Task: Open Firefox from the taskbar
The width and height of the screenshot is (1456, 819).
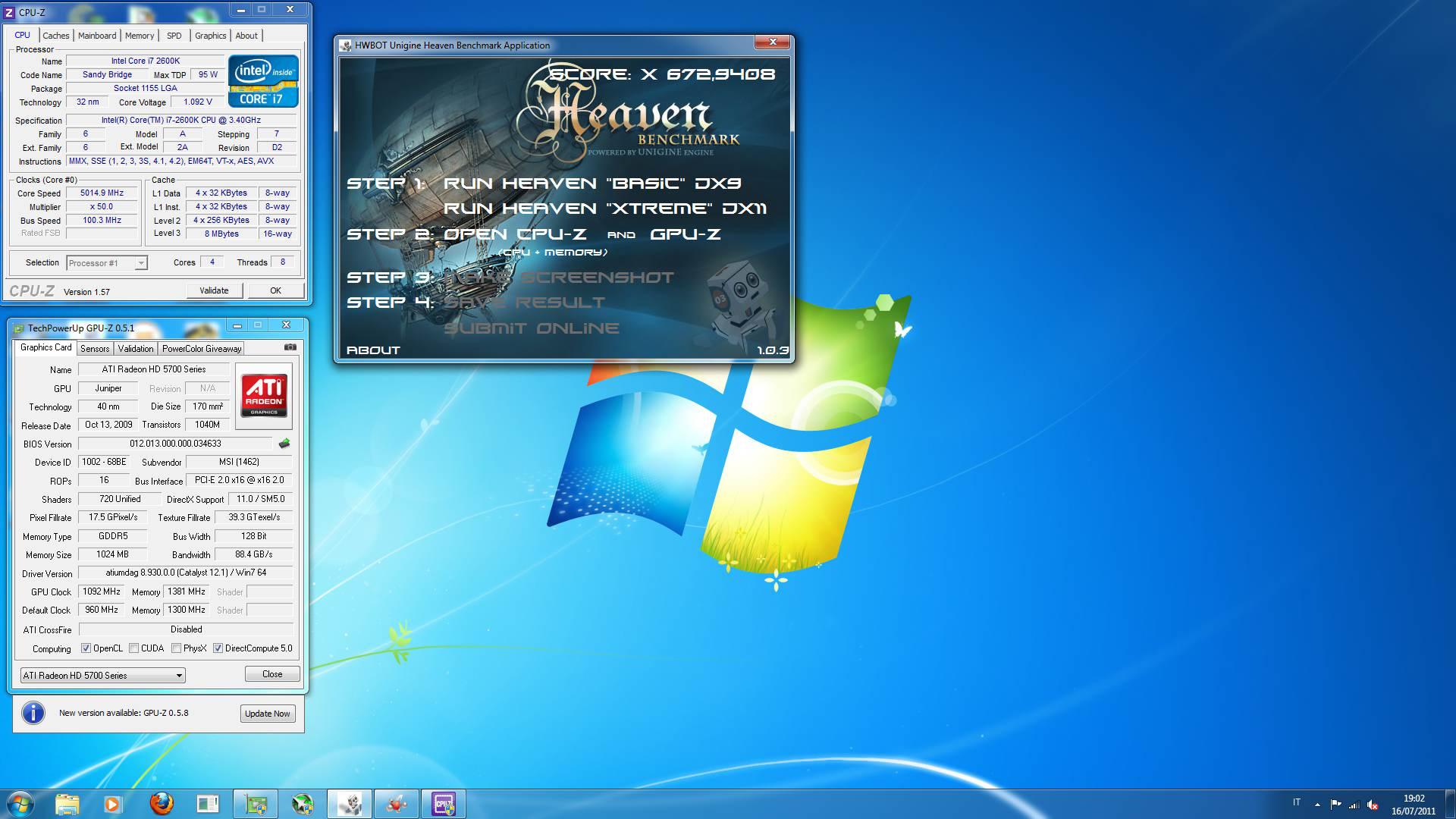Action: click(x=161, y=803)
